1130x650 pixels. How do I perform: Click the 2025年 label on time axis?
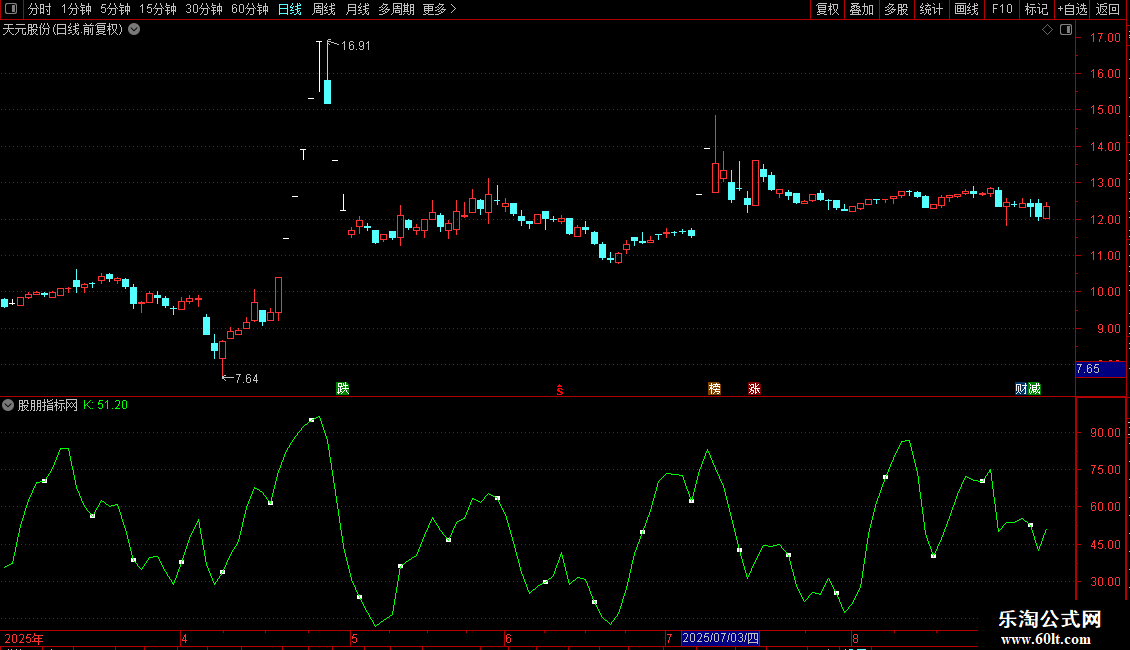[x=24, y=638]
